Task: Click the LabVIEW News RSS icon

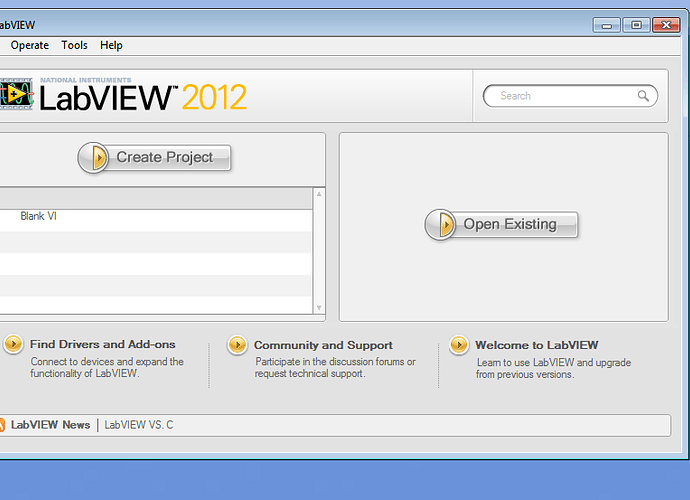Action: click(2, 425)
